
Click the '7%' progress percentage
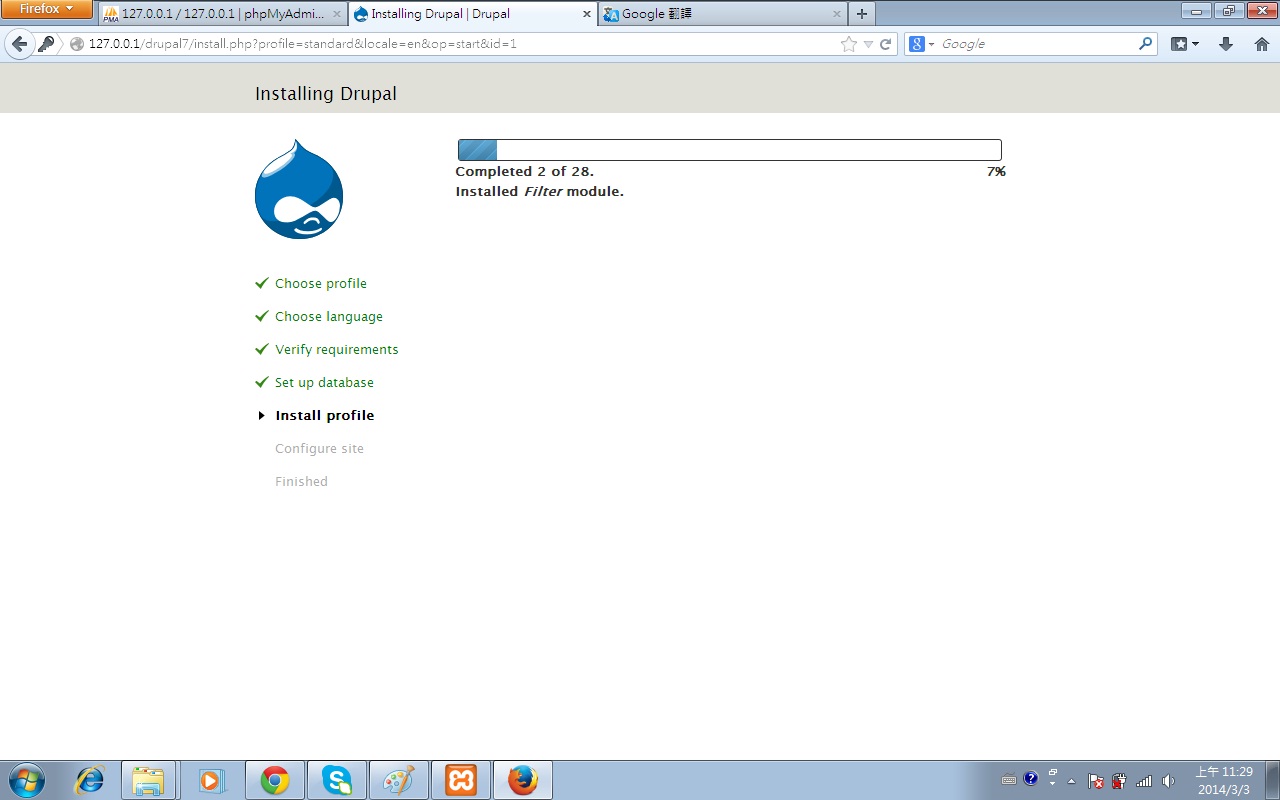tap(996, 172)
